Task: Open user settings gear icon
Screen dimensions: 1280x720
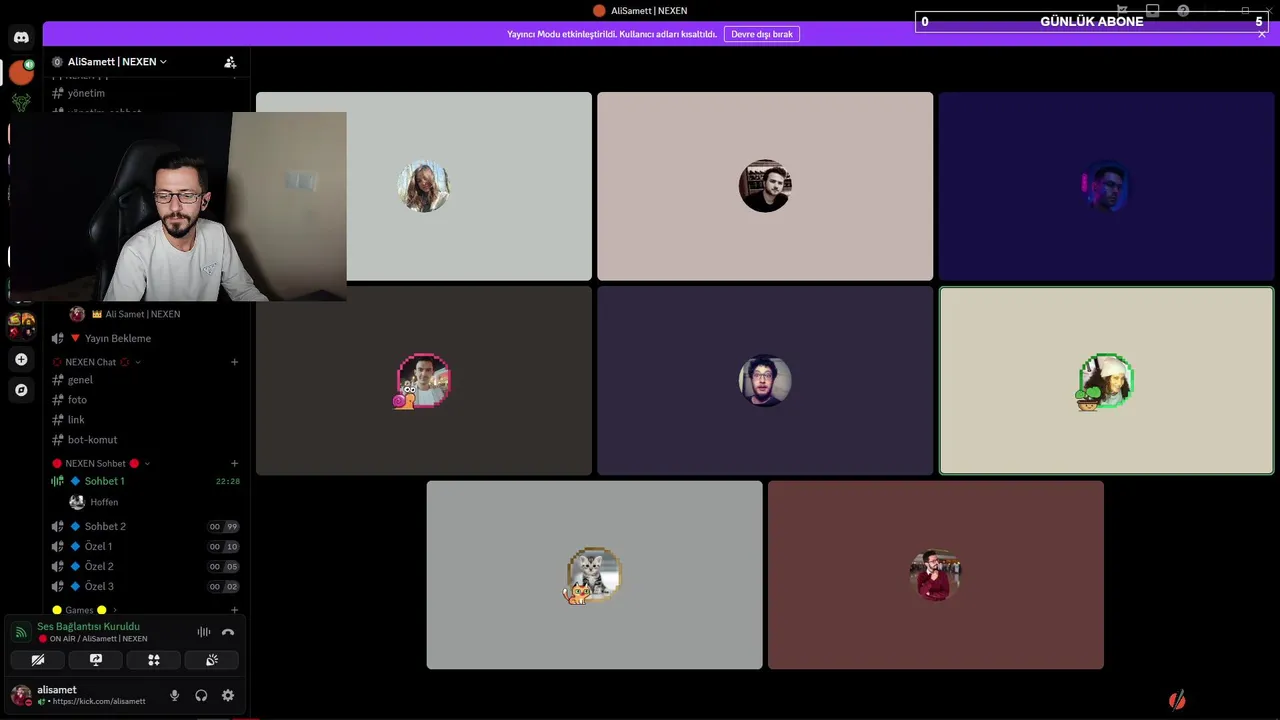Action: click(228, 695)
